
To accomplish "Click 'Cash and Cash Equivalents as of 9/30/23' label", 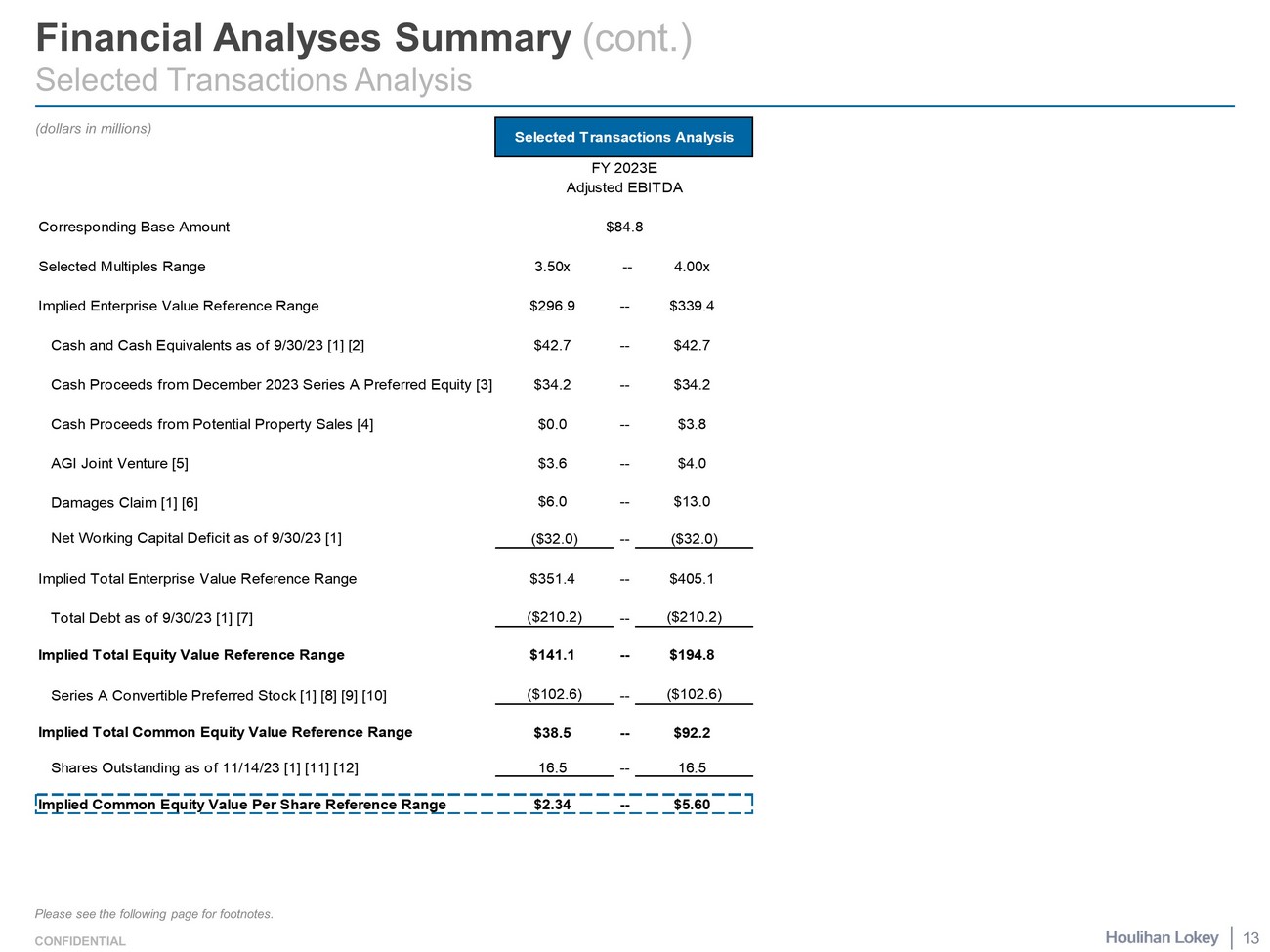I will click(x=208, y=345).
